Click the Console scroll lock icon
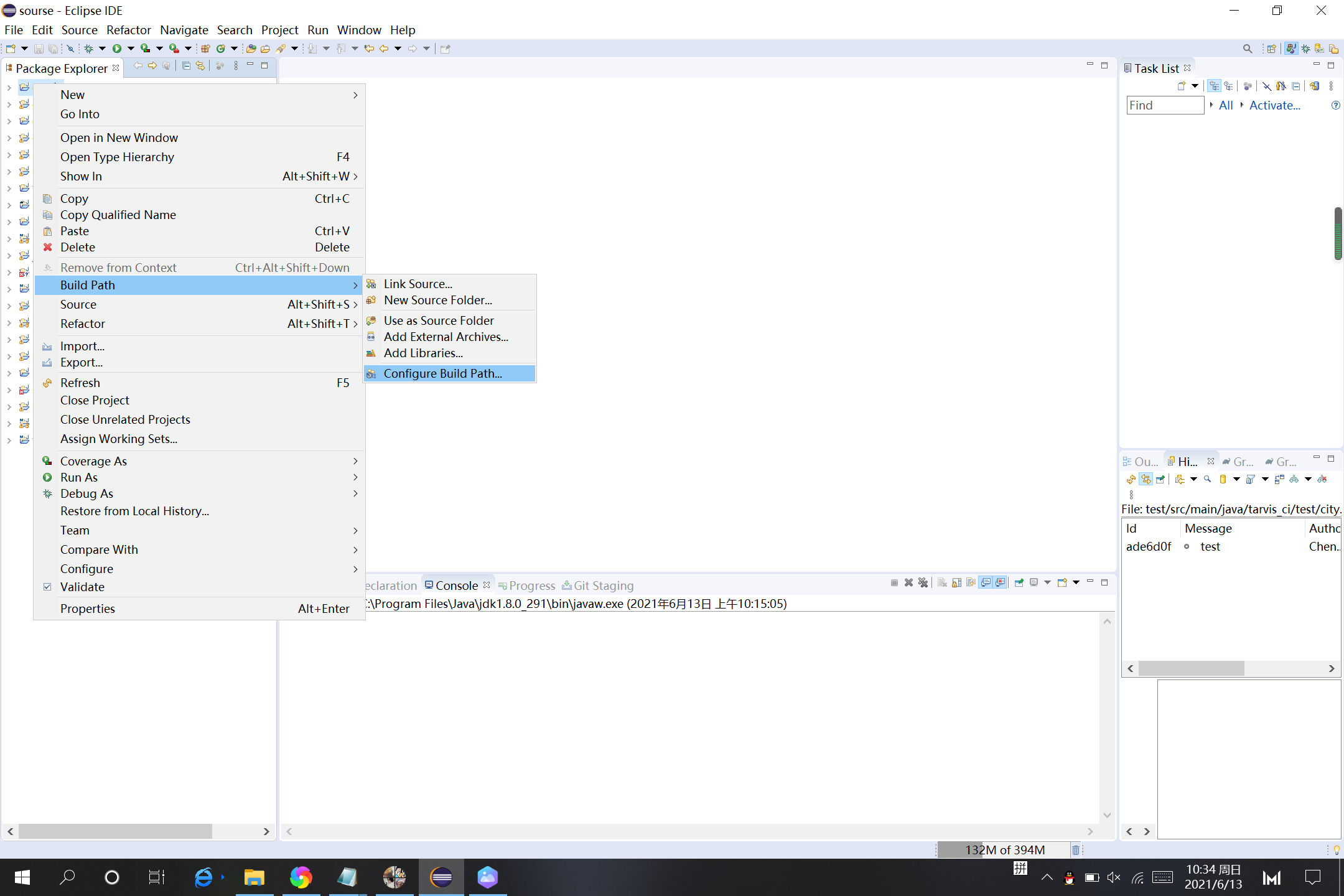1344x896 pixels. click(x=956, y=583)
